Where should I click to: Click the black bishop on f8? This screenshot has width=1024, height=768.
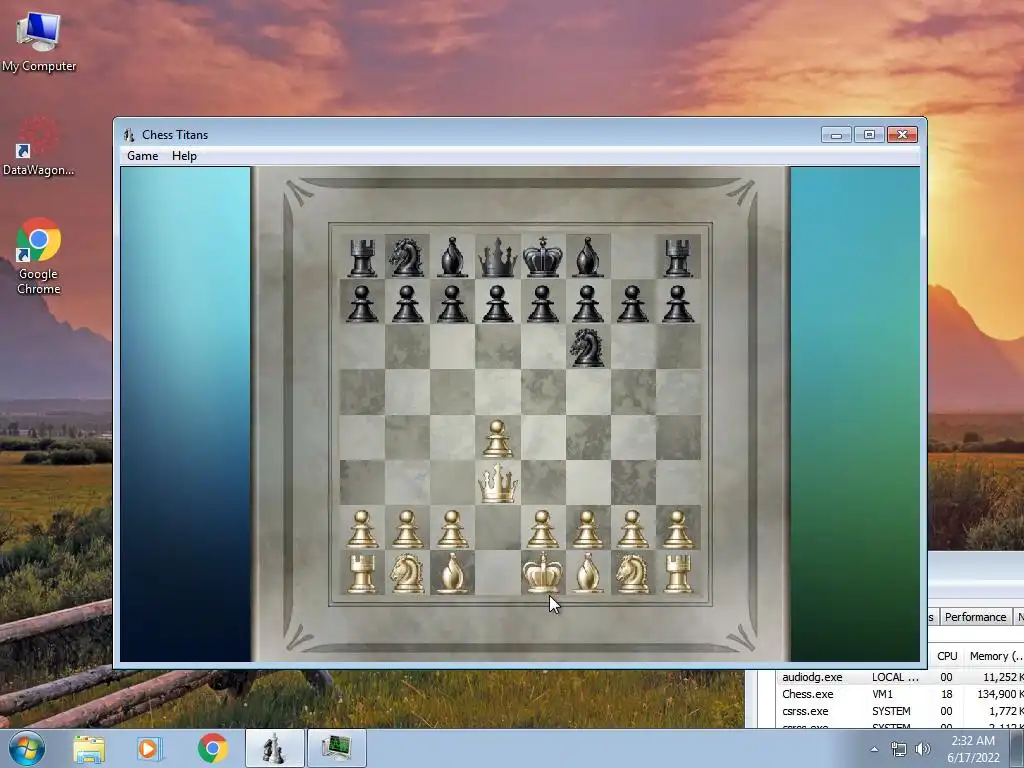pyautogui.click(x=588, y=257)
